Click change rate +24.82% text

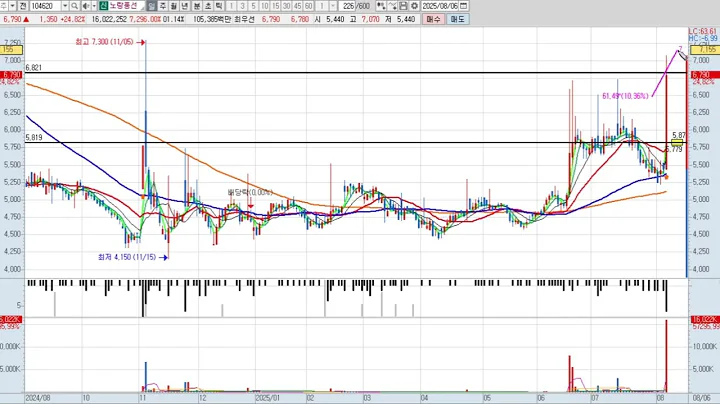tap(73, 19)
